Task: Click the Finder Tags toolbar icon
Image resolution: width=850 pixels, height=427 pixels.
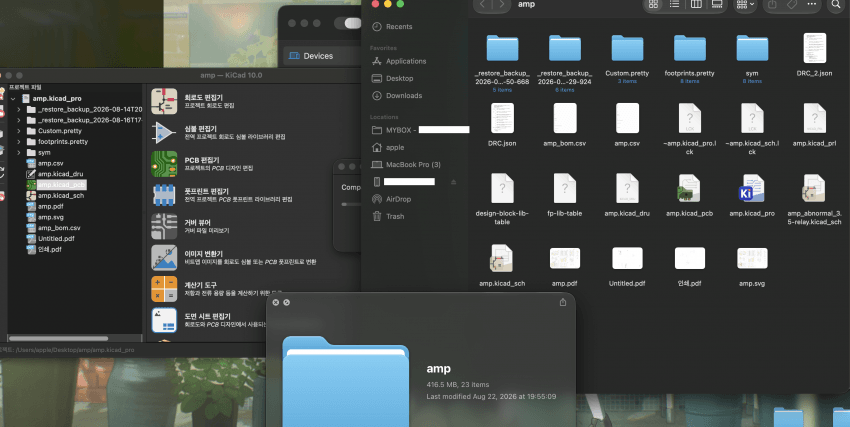Action: [791, 4]
